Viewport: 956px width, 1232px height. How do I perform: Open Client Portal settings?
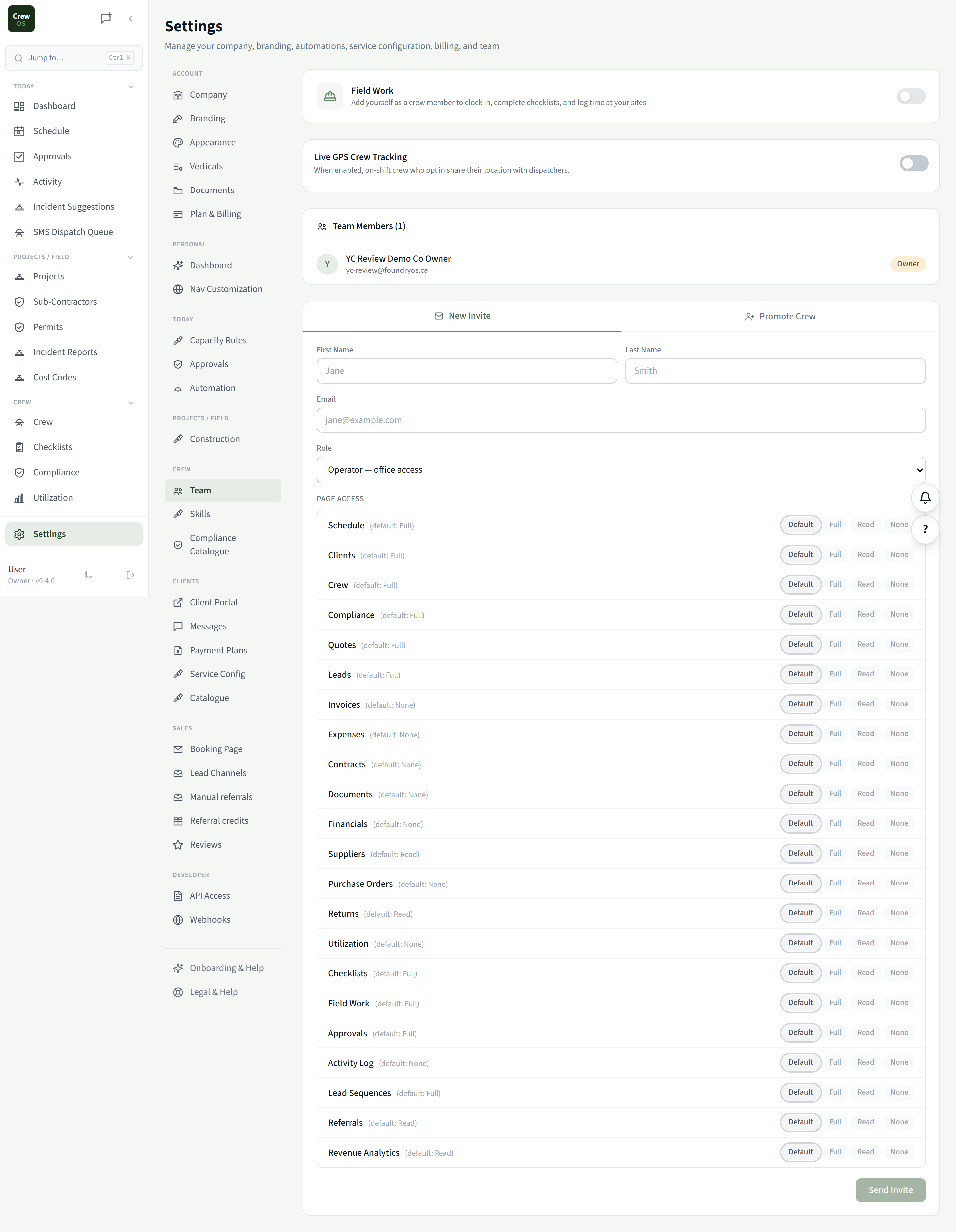pyautogui.click(x=223, y=602)
